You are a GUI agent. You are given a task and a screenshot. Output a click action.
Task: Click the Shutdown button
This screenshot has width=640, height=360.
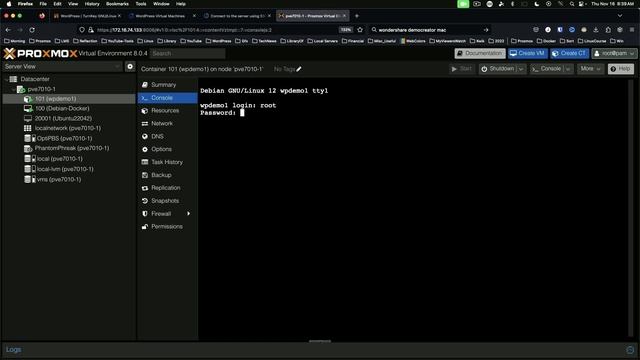click(x=498, y=69)
